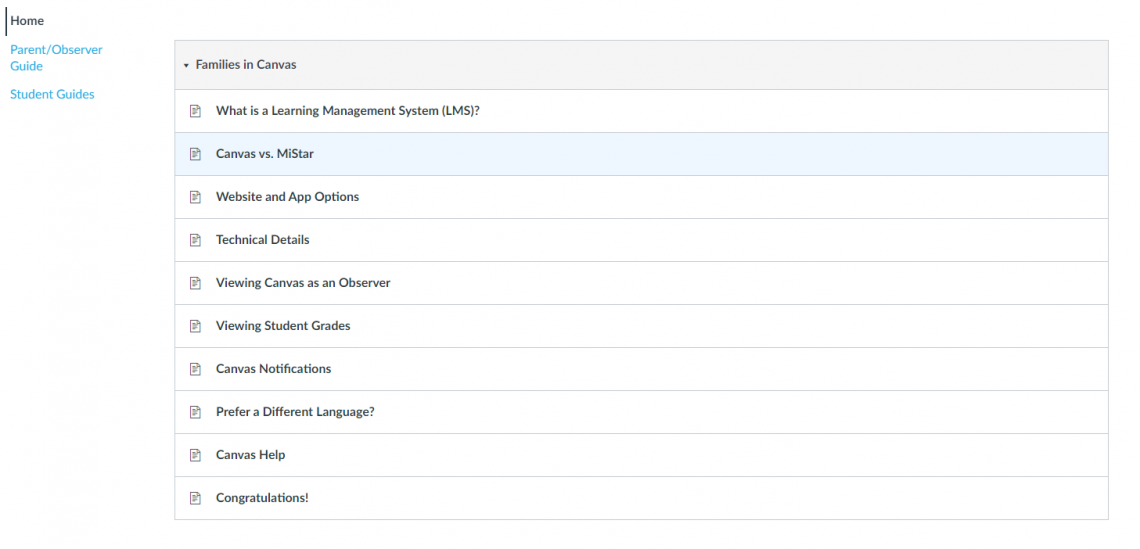
Task: Click page icon next to Website and App Options
Action: tap(196, 197)
